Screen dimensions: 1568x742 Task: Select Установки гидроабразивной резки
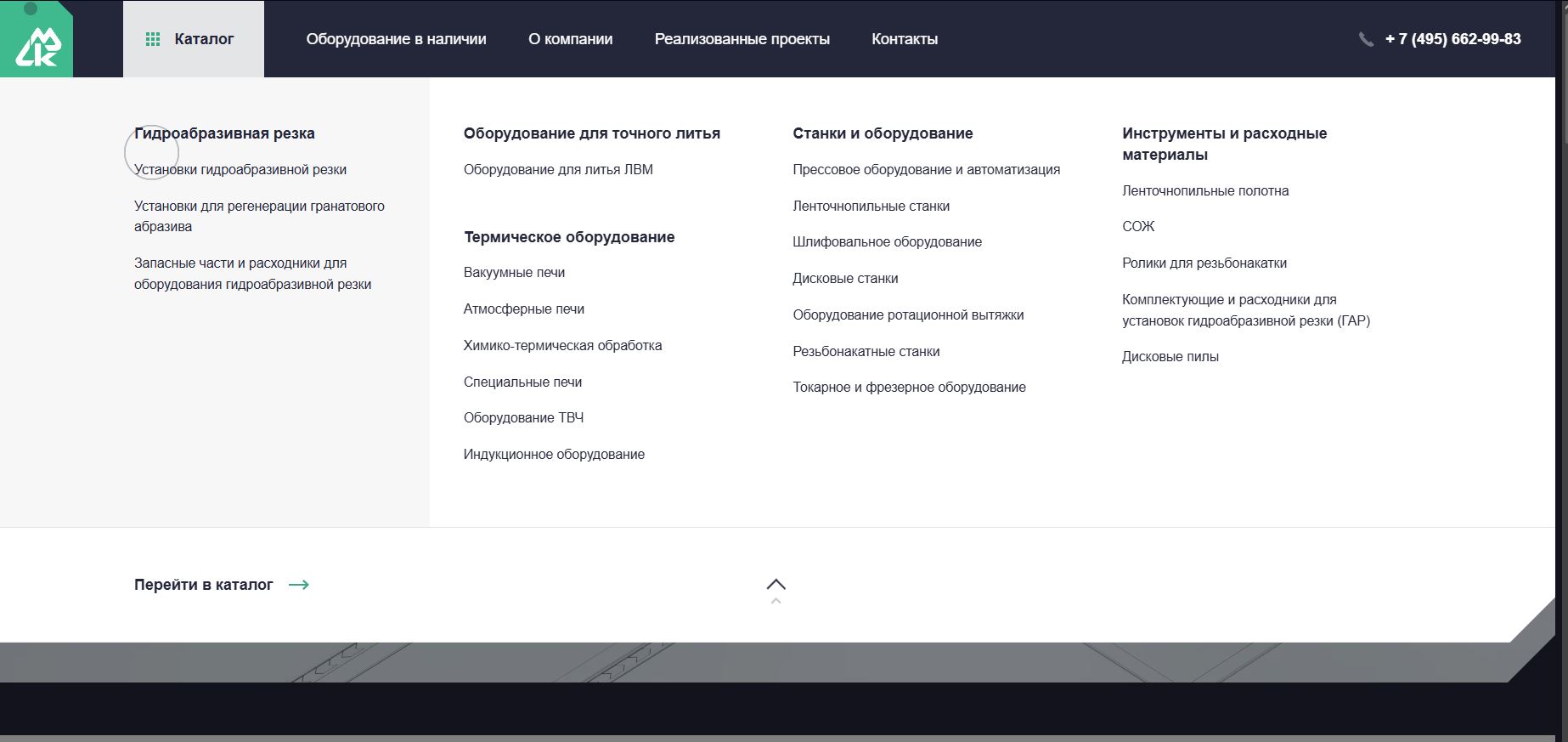(240, 170)
